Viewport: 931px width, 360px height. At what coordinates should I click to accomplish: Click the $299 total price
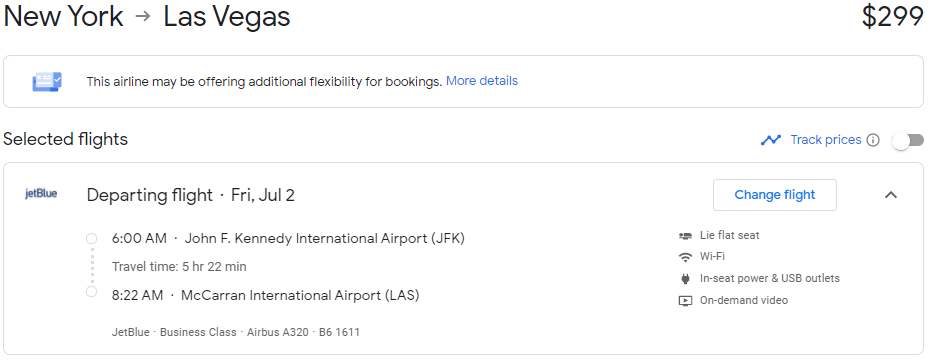click(x=892, y=17)
